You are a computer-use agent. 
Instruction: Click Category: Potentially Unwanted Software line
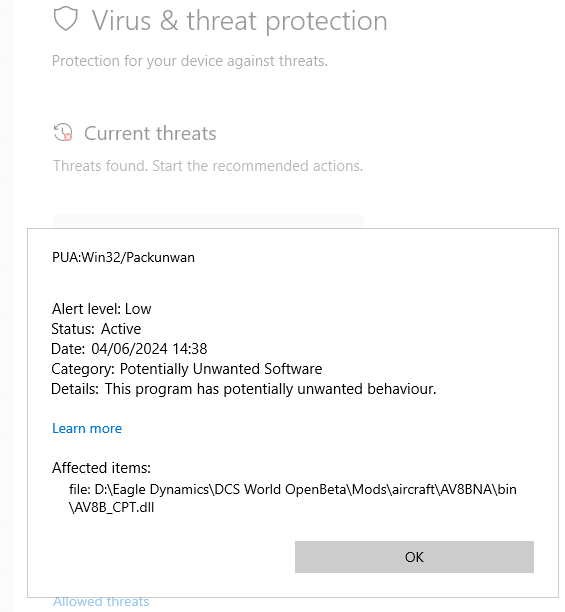pos(187,369)
